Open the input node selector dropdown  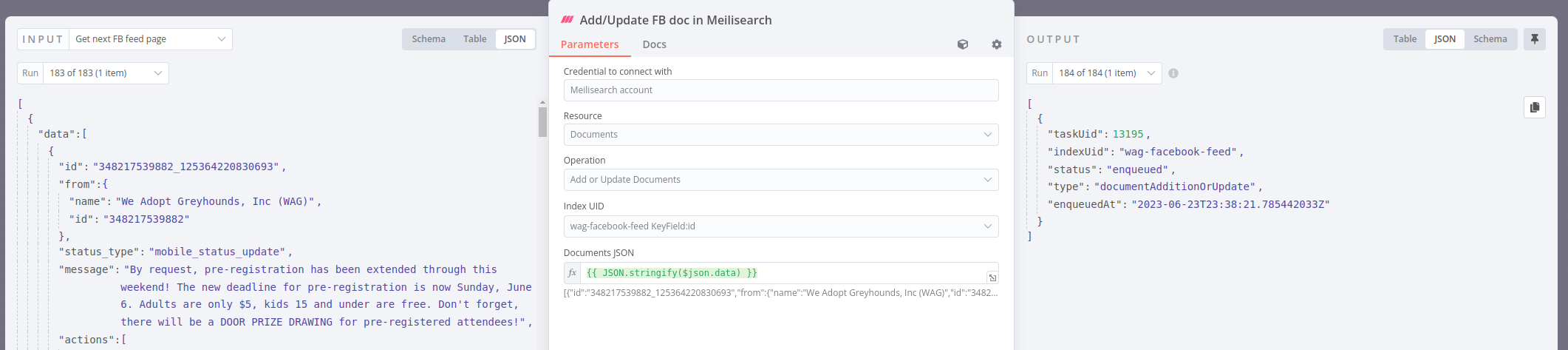tap(151, 39)
